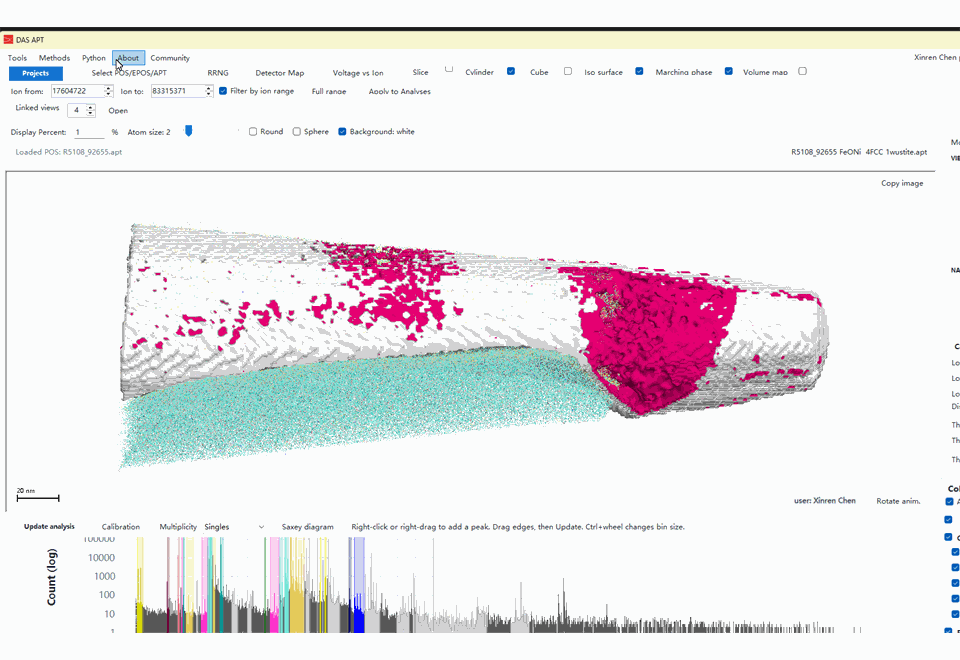Click Apply to Analyses
The width and height of the screenshot is (960, 660).
point(400,91)
